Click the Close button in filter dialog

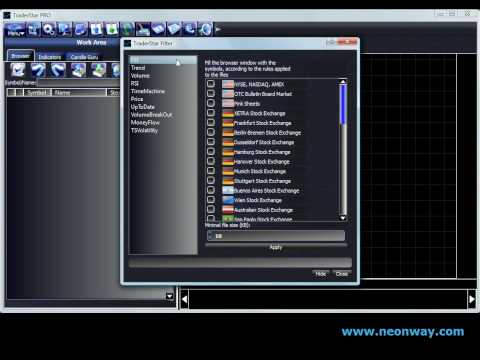click(x=342, y=274)
